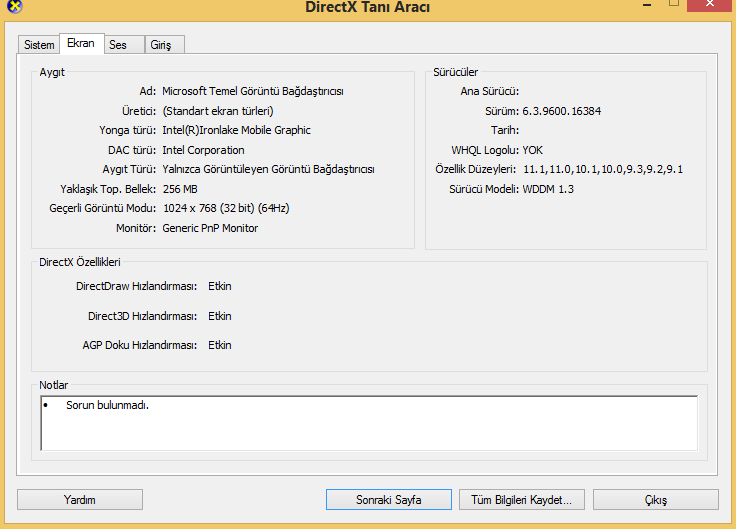Click the Sonraki Sayfa button
Image resolution: width=736 pixels, height=529 pixels.
tap(389, 499)
